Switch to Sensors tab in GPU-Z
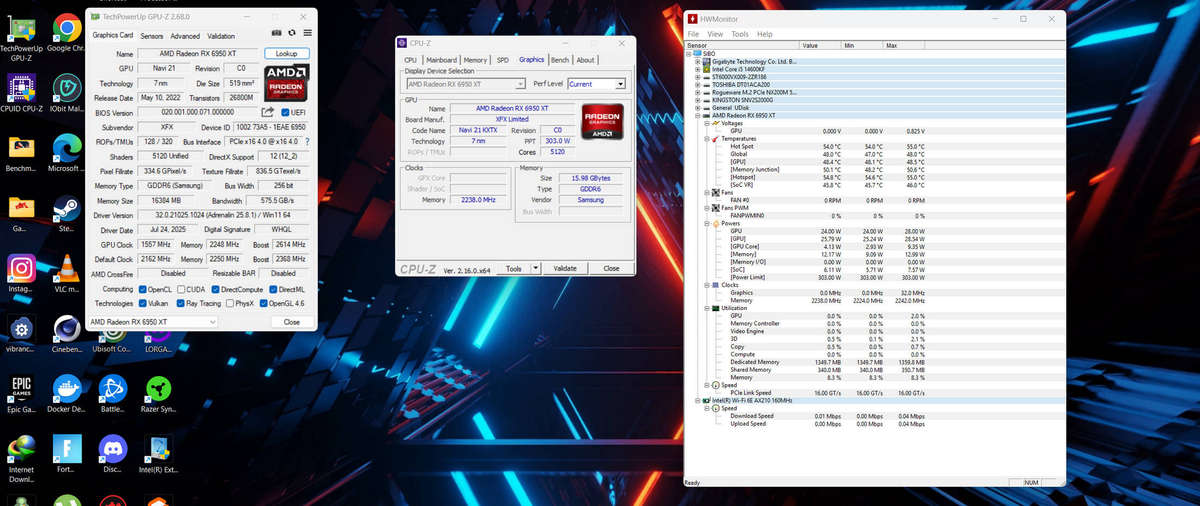The image size is (1200, 506). tap(152, 36)
